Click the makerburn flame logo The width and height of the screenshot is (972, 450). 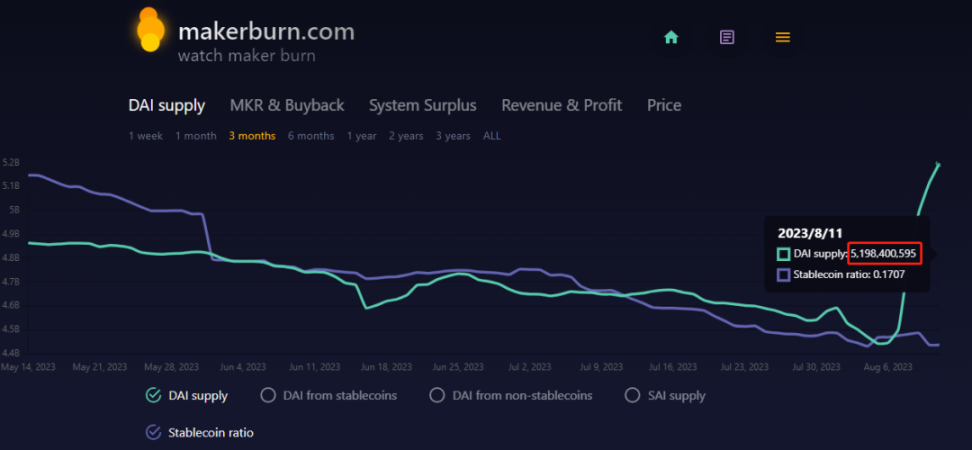[150, 30]
